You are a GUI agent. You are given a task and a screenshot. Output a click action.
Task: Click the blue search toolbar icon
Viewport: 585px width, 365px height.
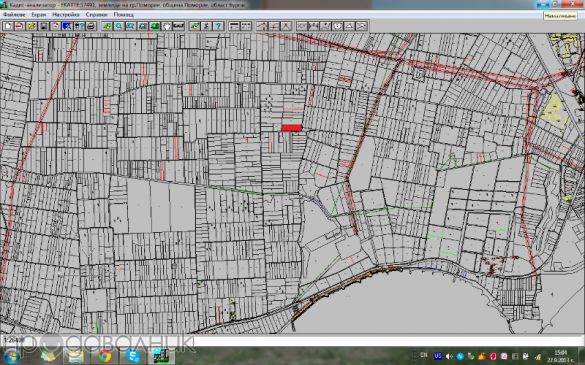(67, 26)
